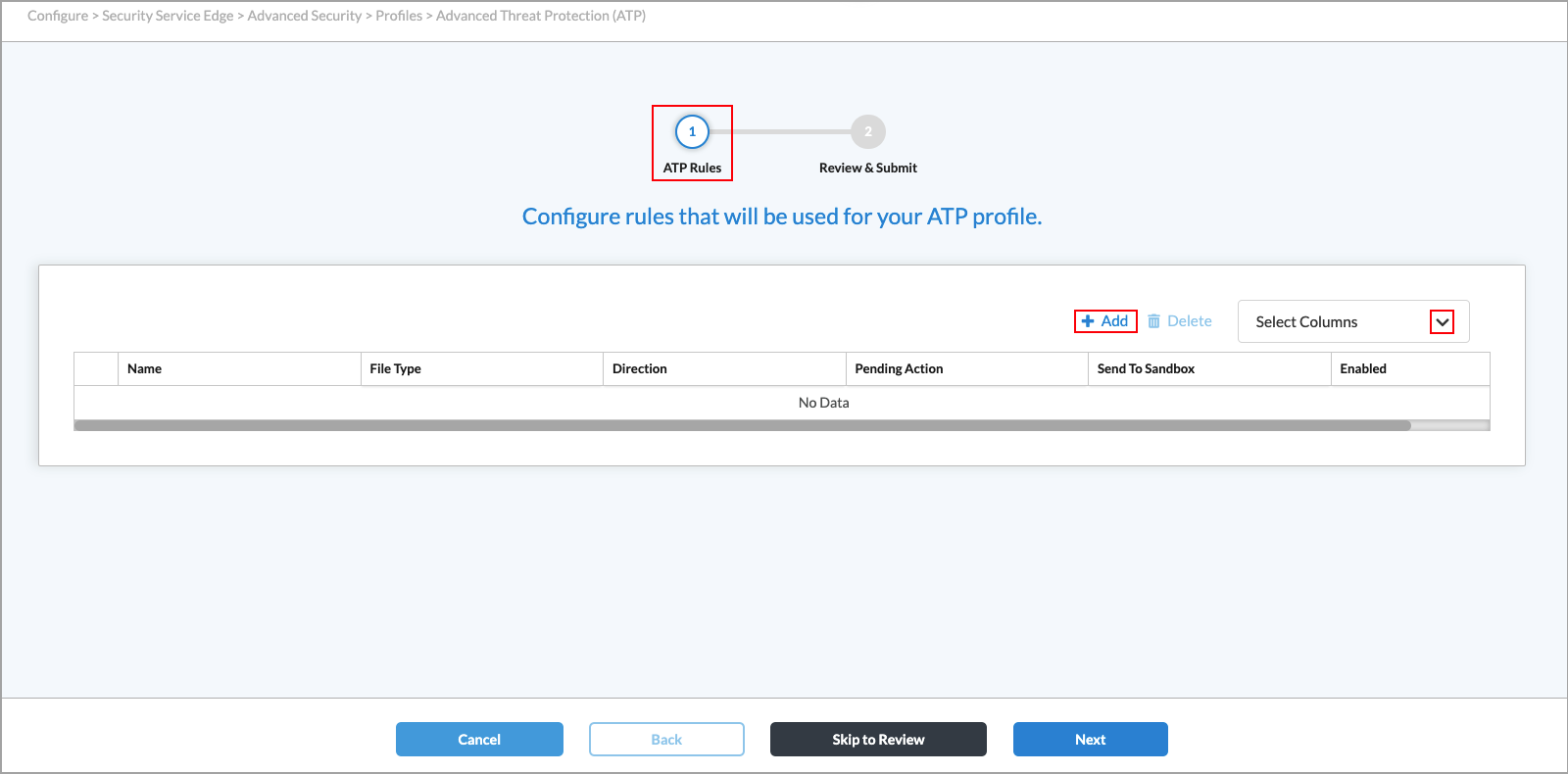The height and width of the screenshot is (774, 1568).
Task: Proceed with the Next button
Action: click(1090, 740)
